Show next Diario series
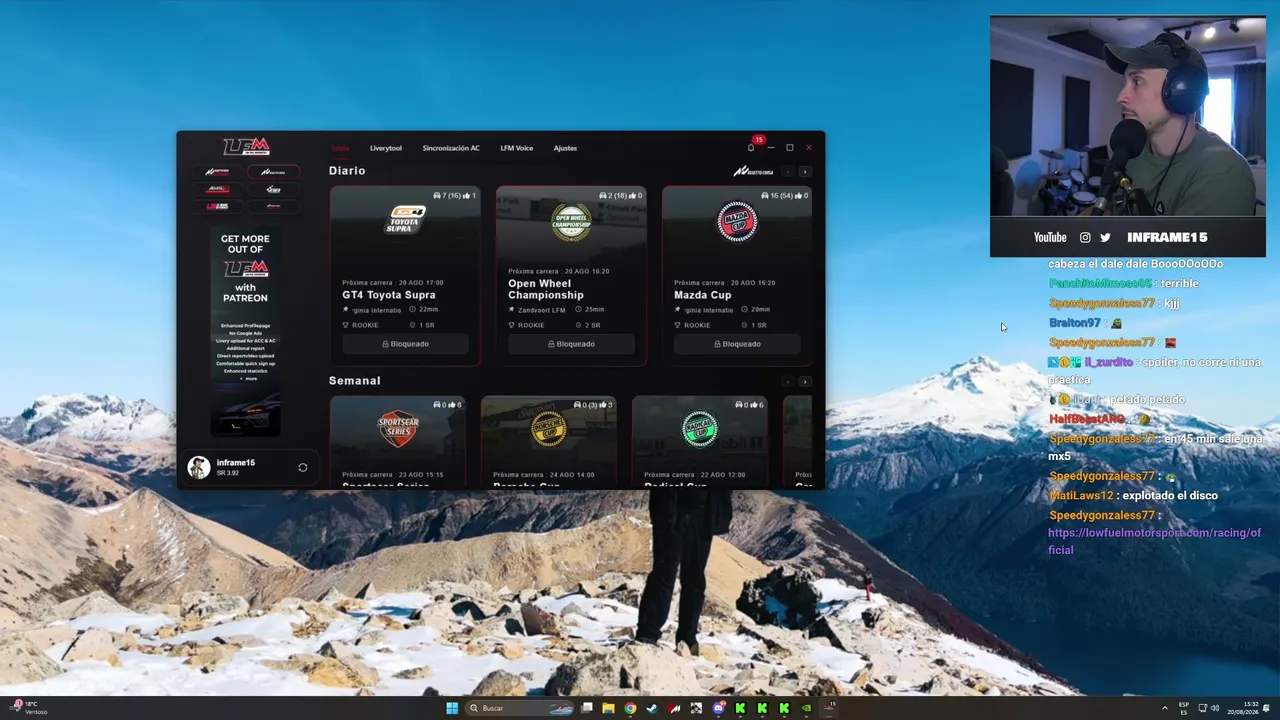1280x720 pixels. click(x=805, y=172)
